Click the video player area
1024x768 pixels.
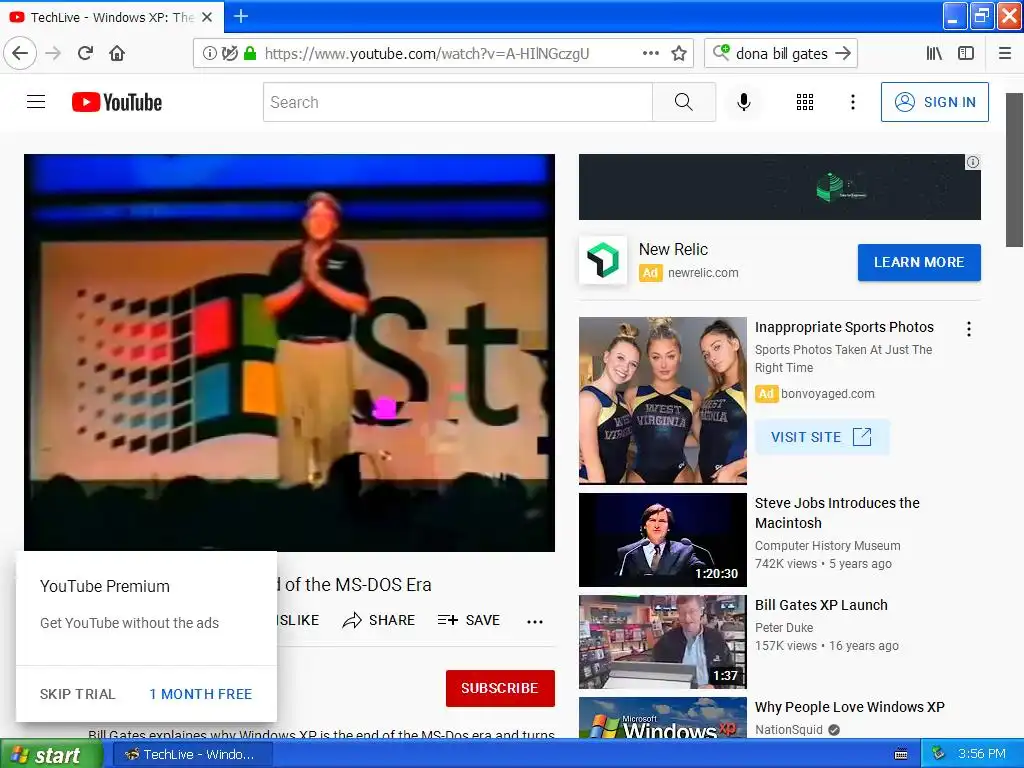coord(289,353)
